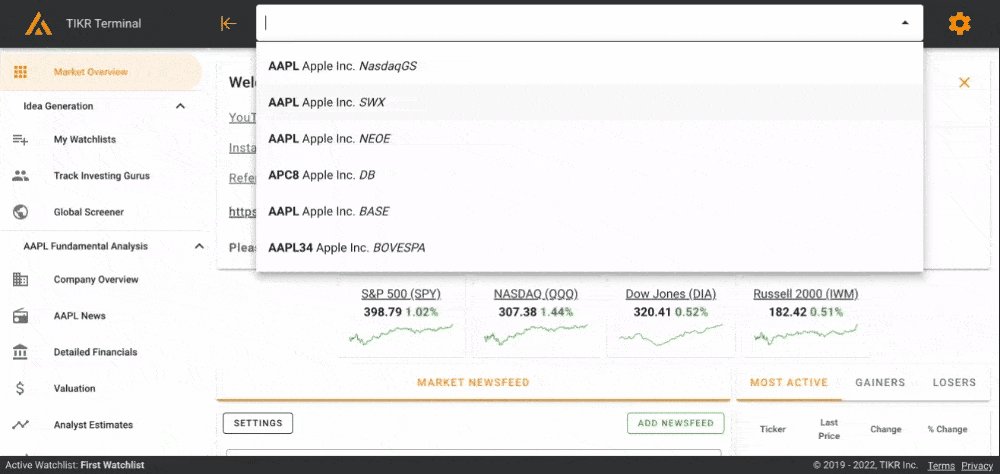Open the Russell 2000 (IWM) link
The image size is (1000, 474).
(x=805, y=294)
